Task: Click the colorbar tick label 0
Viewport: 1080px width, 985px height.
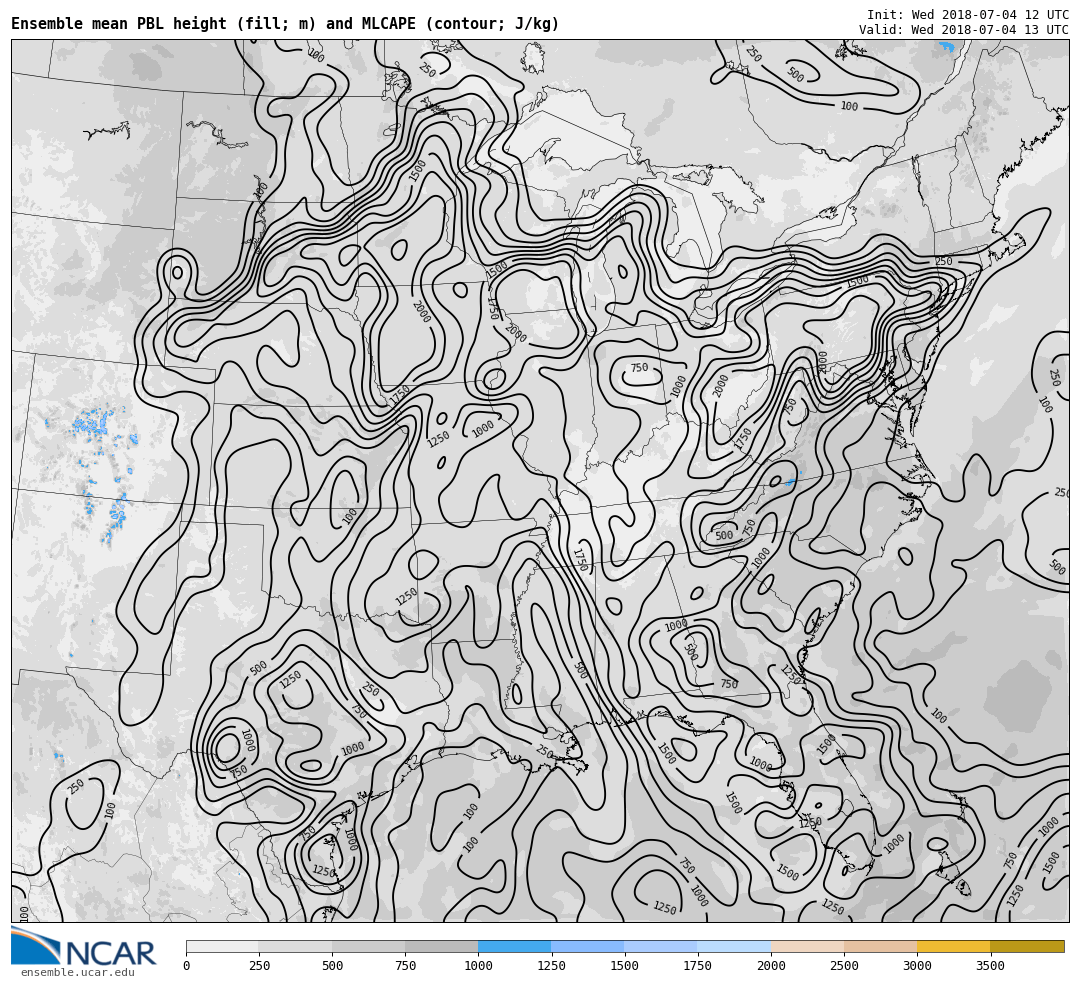Action: click(187, 966)
